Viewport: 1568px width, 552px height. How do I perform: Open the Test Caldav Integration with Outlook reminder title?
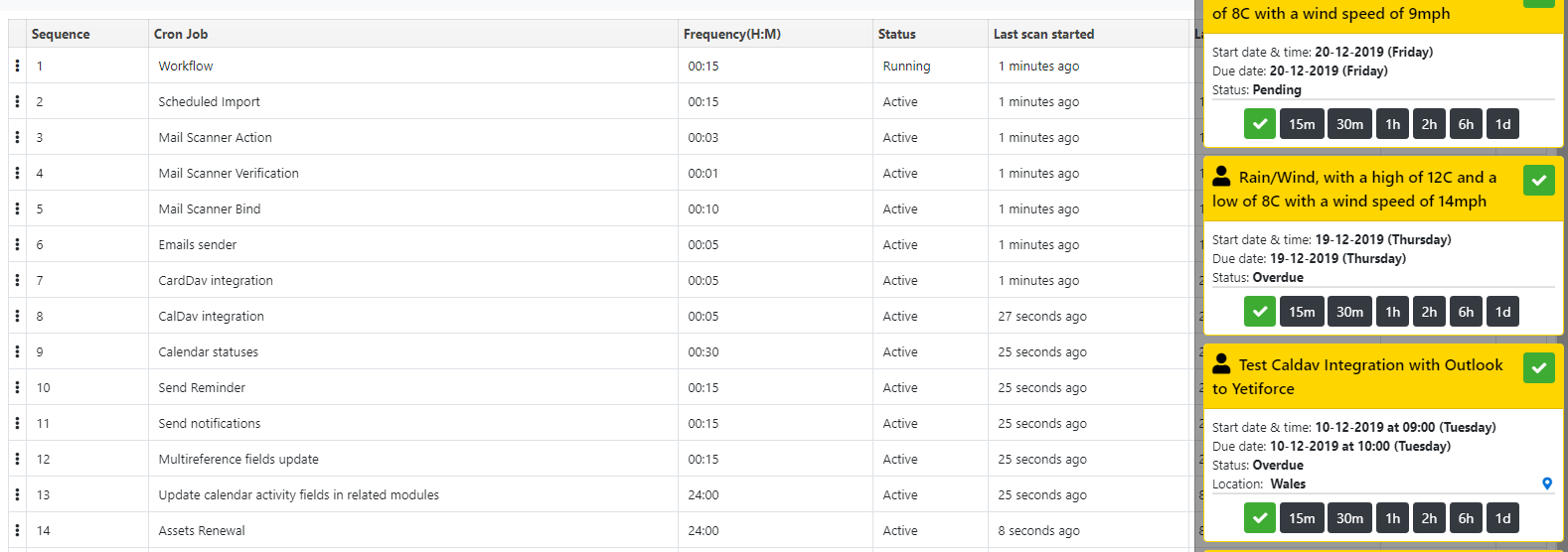point(1357,377)
